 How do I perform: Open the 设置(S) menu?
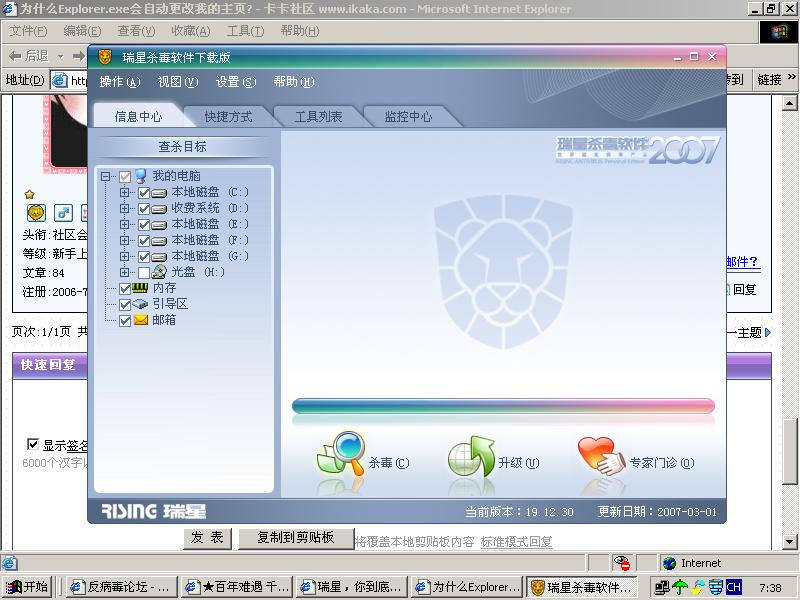pyautogui.click(x=236, y=82)
